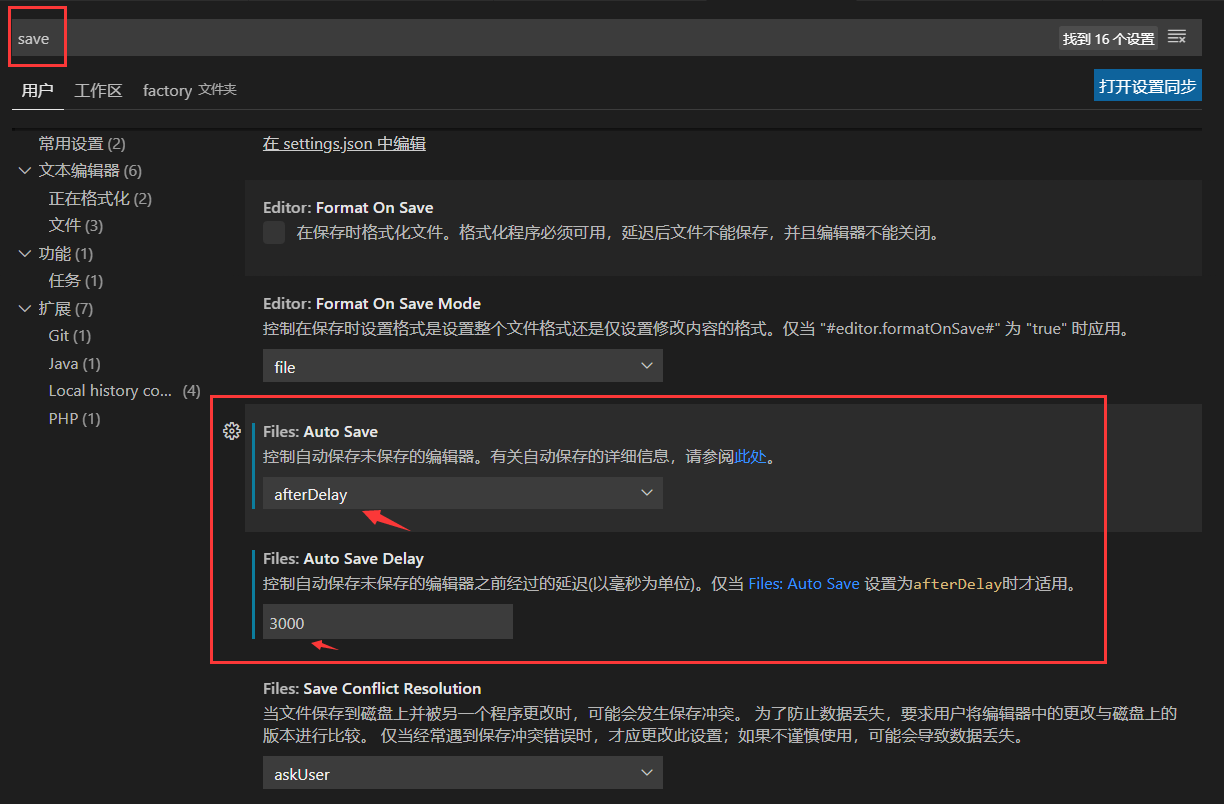Collapse the 文本编辑器 section in sidebar
The image size is (1224, 804).
(x=25, y=170)
